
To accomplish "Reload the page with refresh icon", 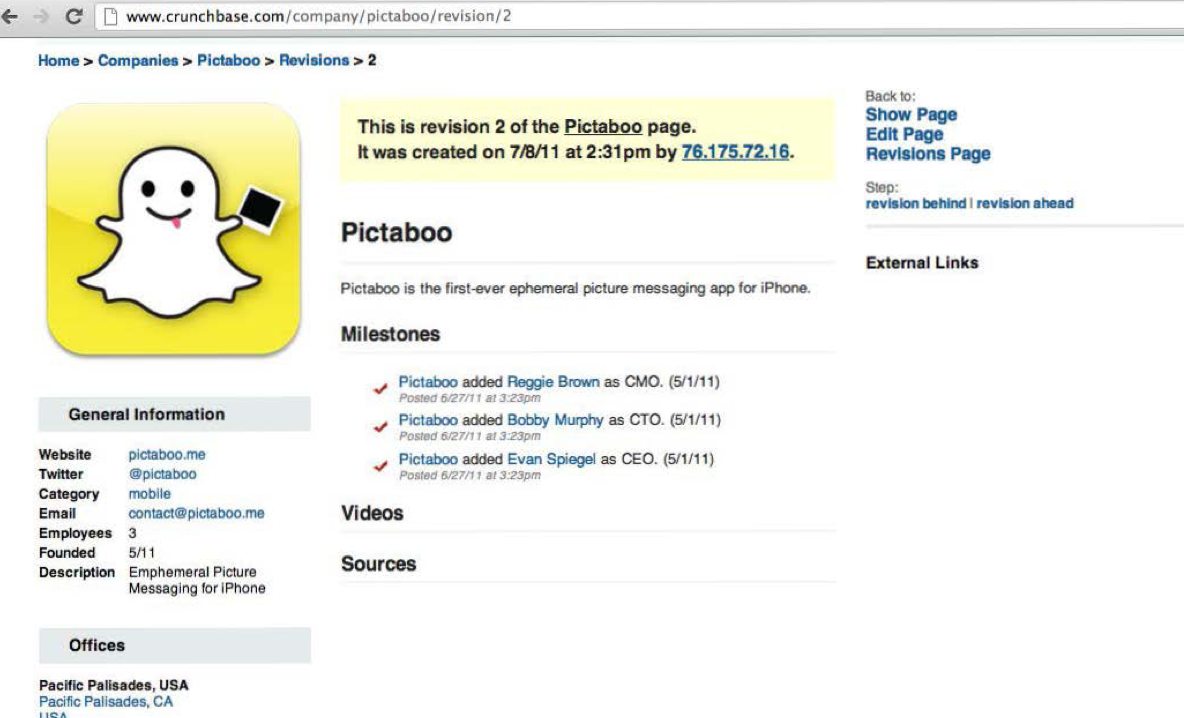I will (73, 16).
